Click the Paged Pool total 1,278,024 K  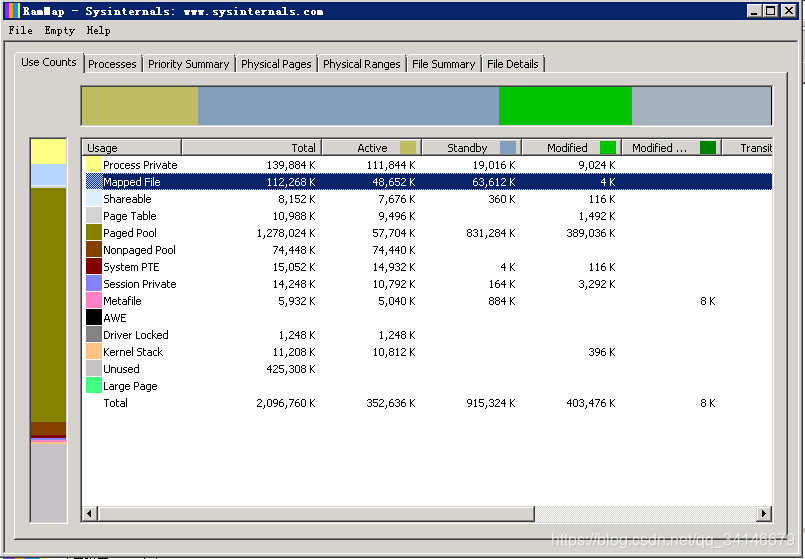(286, 233)
